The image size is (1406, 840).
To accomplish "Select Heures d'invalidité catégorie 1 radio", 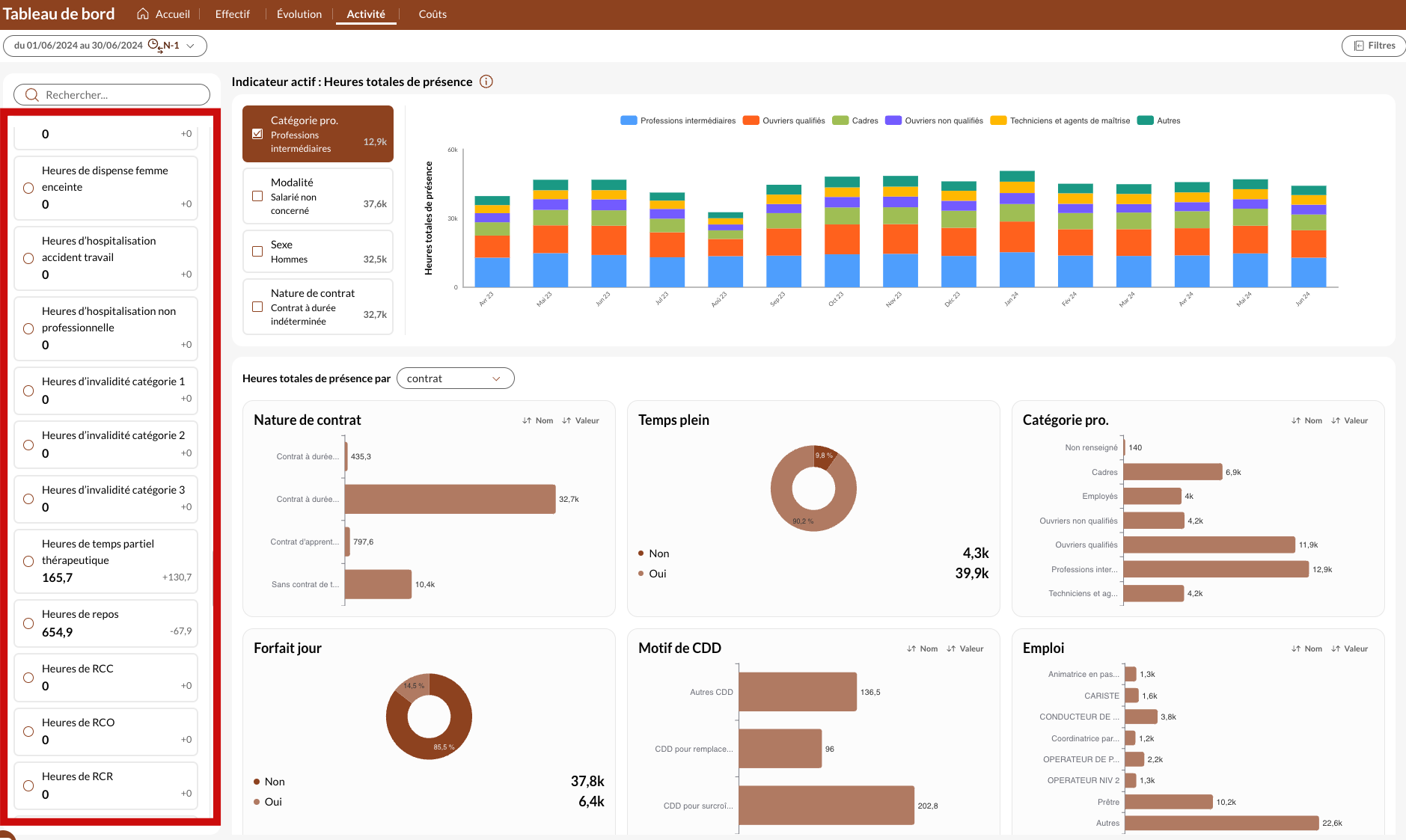I will click(x=28, y=390).
